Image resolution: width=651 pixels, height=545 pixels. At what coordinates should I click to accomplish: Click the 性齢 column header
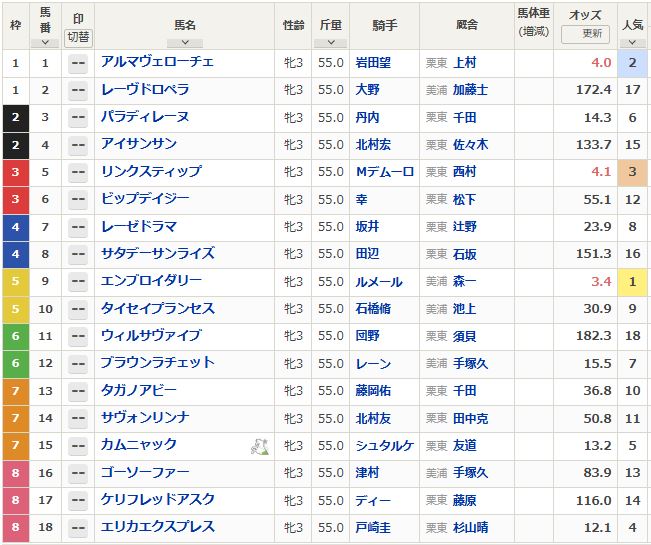point(293,25)
